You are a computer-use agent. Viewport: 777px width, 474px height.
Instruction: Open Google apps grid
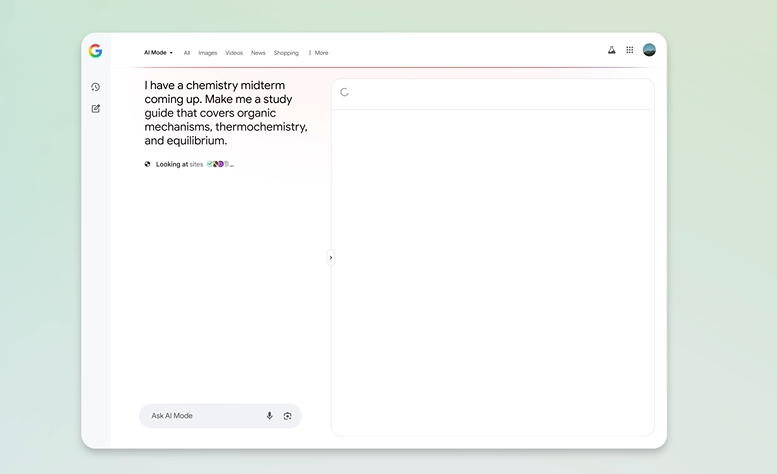pos(629,50)
